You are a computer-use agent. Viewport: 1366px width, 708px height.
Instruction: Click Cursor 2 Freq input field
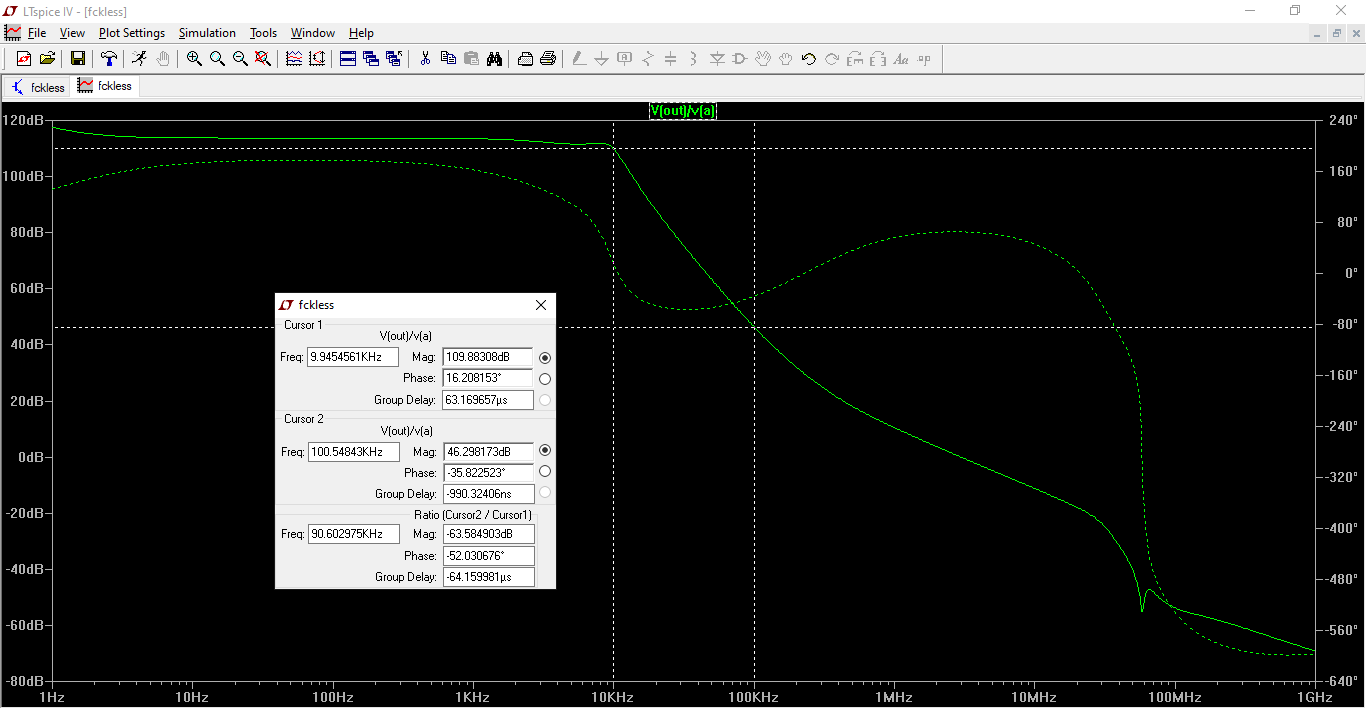[x=353, y=452]
